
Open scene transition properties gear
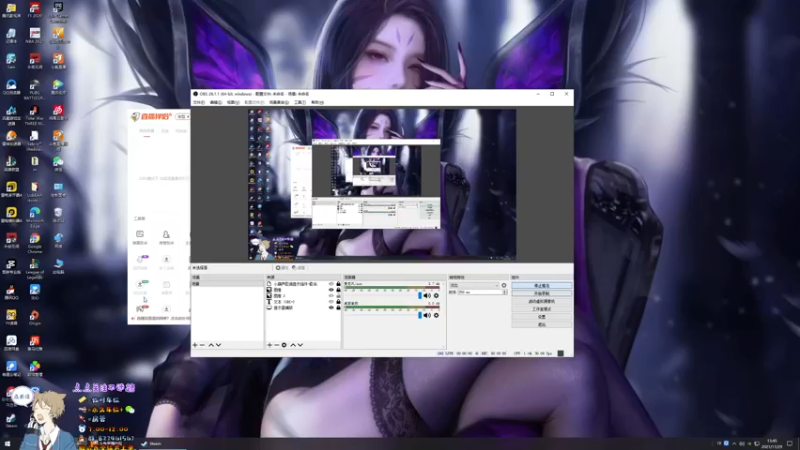coord(504,286)
